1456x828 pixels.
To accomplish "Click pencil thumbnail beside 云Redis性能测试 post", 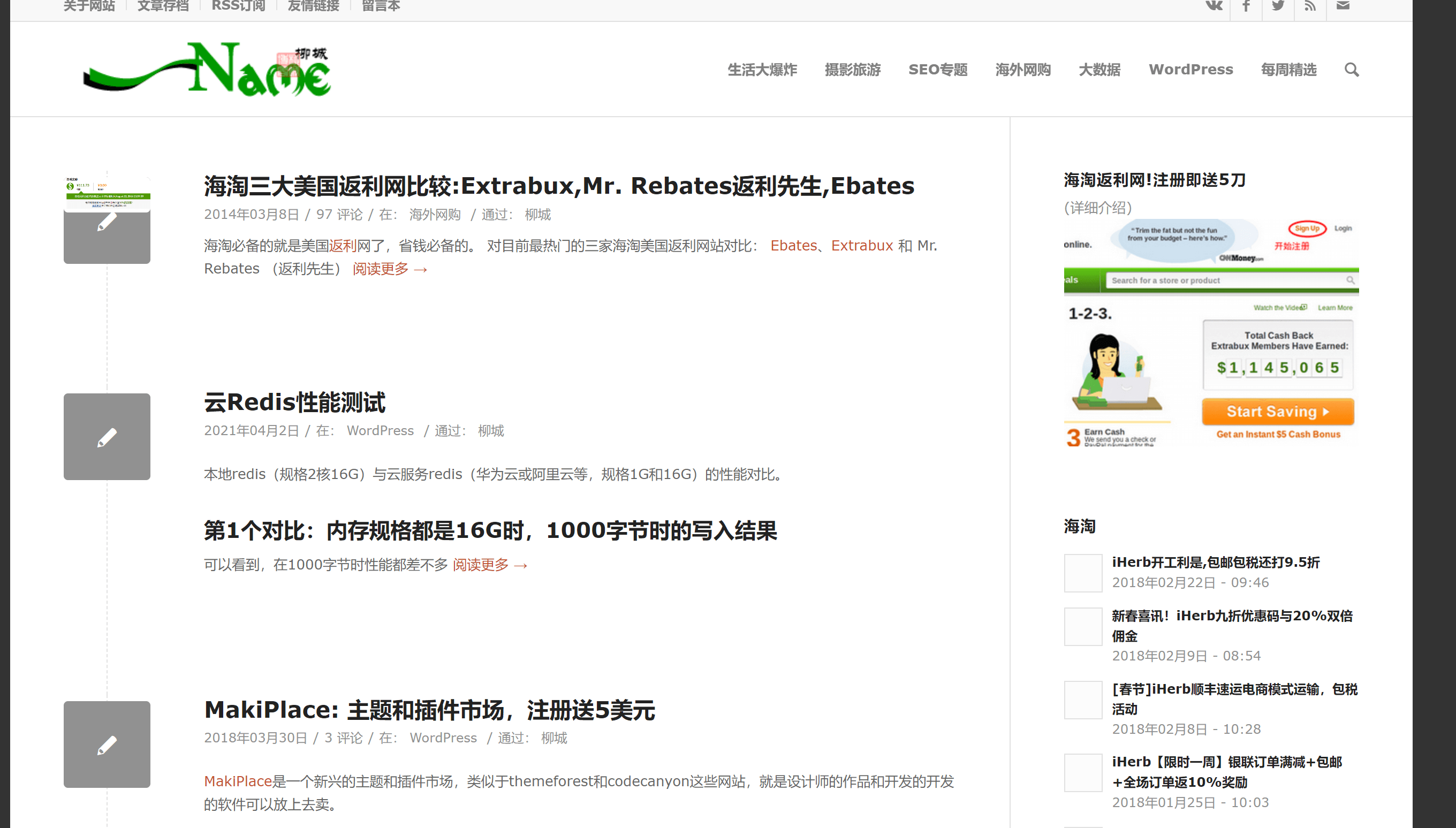I will pyautogui.click(x=107, y=437).
